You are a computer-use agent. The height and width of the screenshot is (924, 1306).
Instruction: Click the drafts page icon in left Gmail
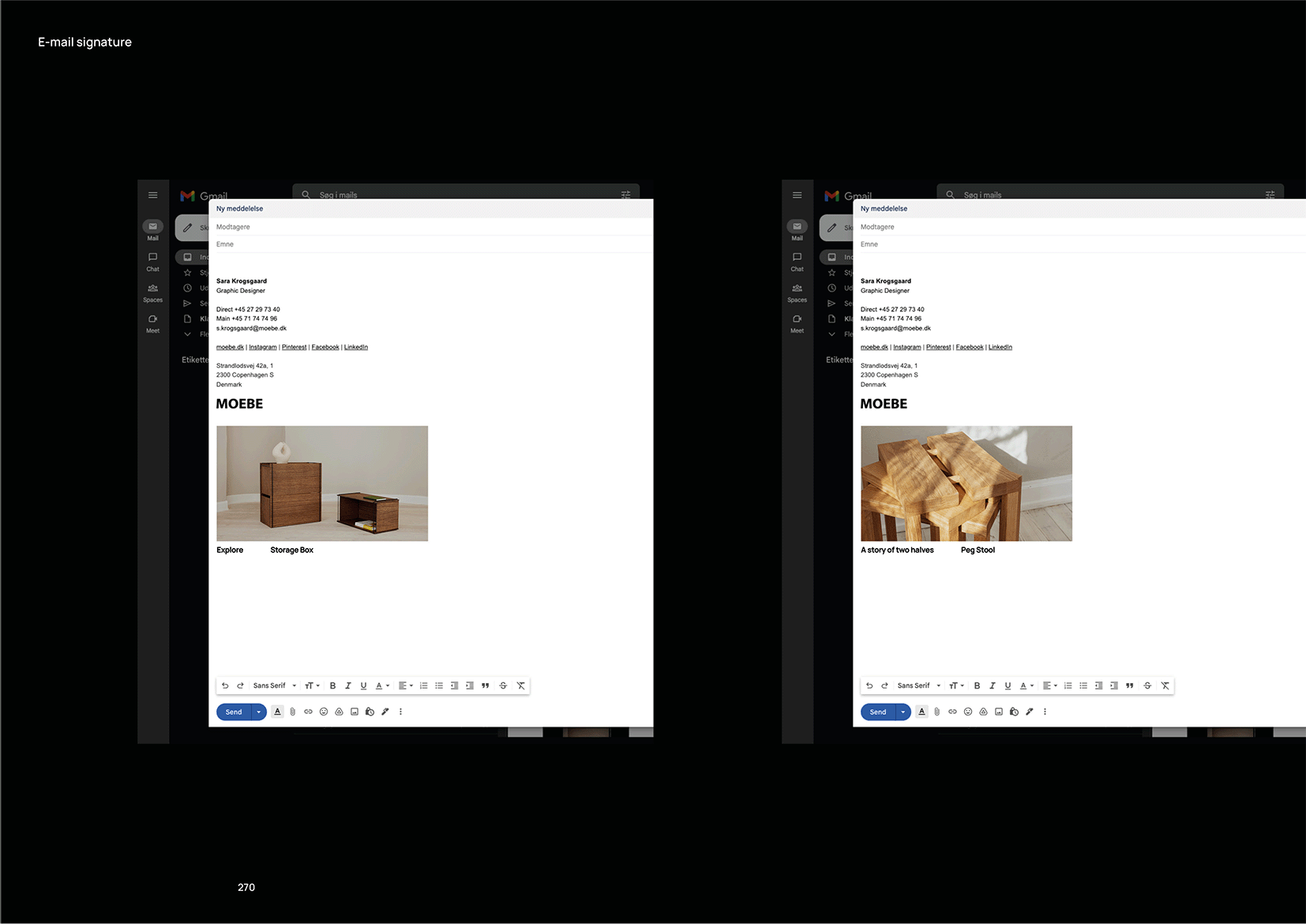188,319
